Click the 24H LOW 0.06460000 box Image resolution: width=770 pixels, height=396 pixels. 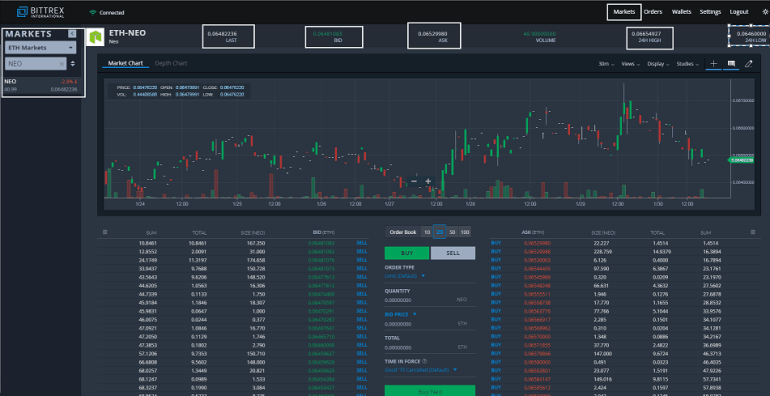749,35
